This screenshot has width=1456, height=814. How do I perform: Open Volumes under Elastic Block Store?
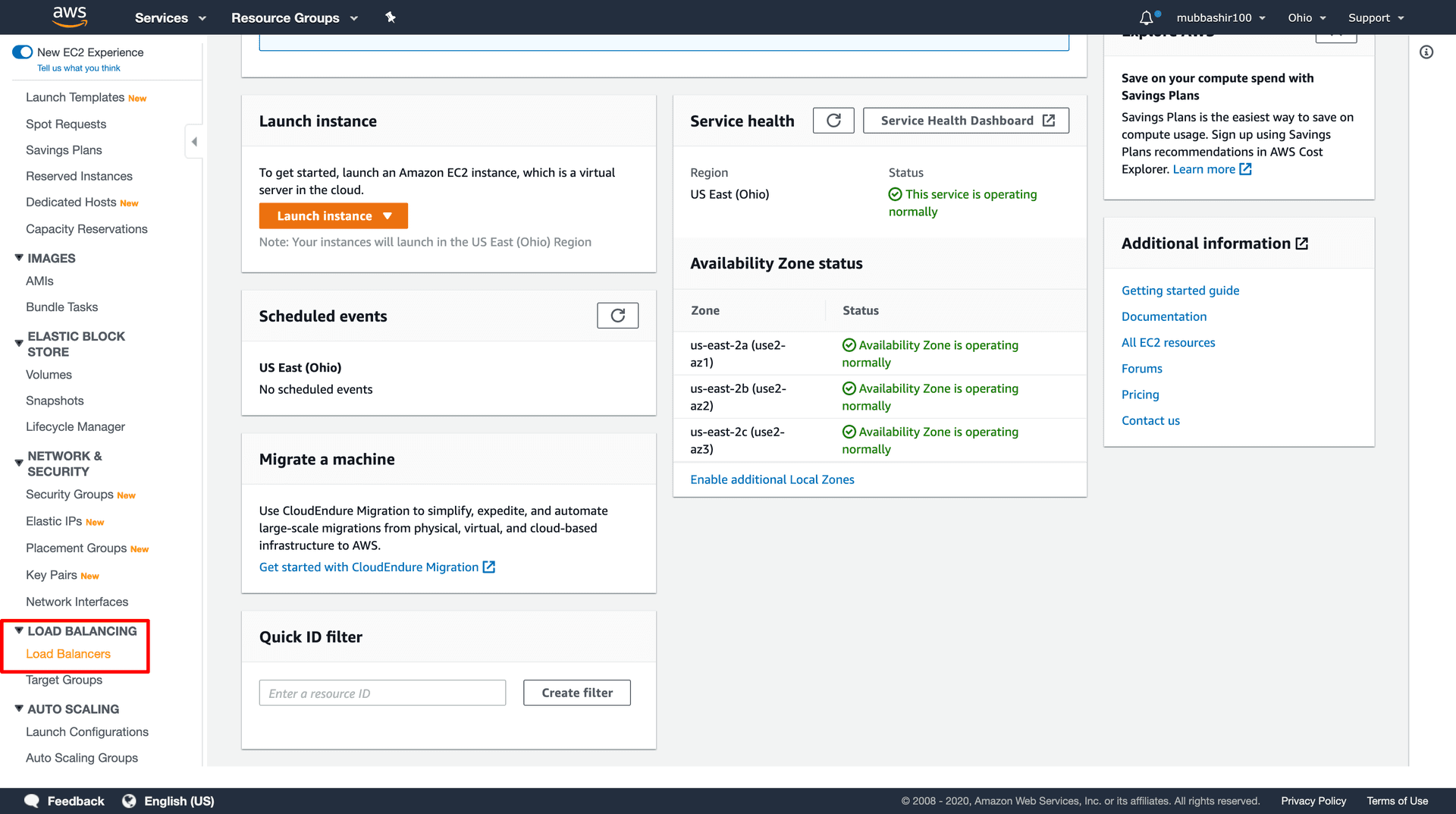(49, 375)
